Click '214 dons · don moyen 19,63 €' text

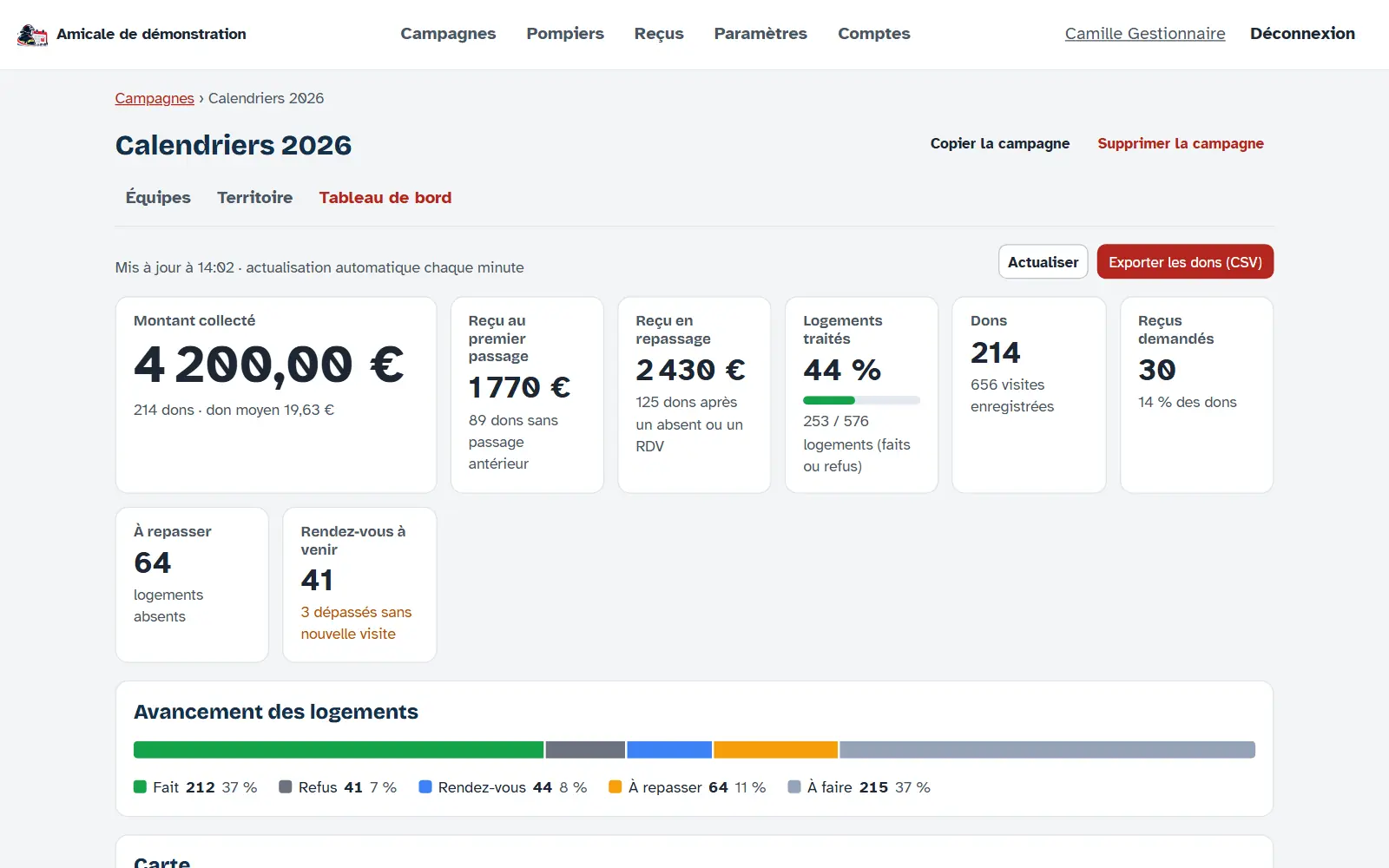point(234,410)
